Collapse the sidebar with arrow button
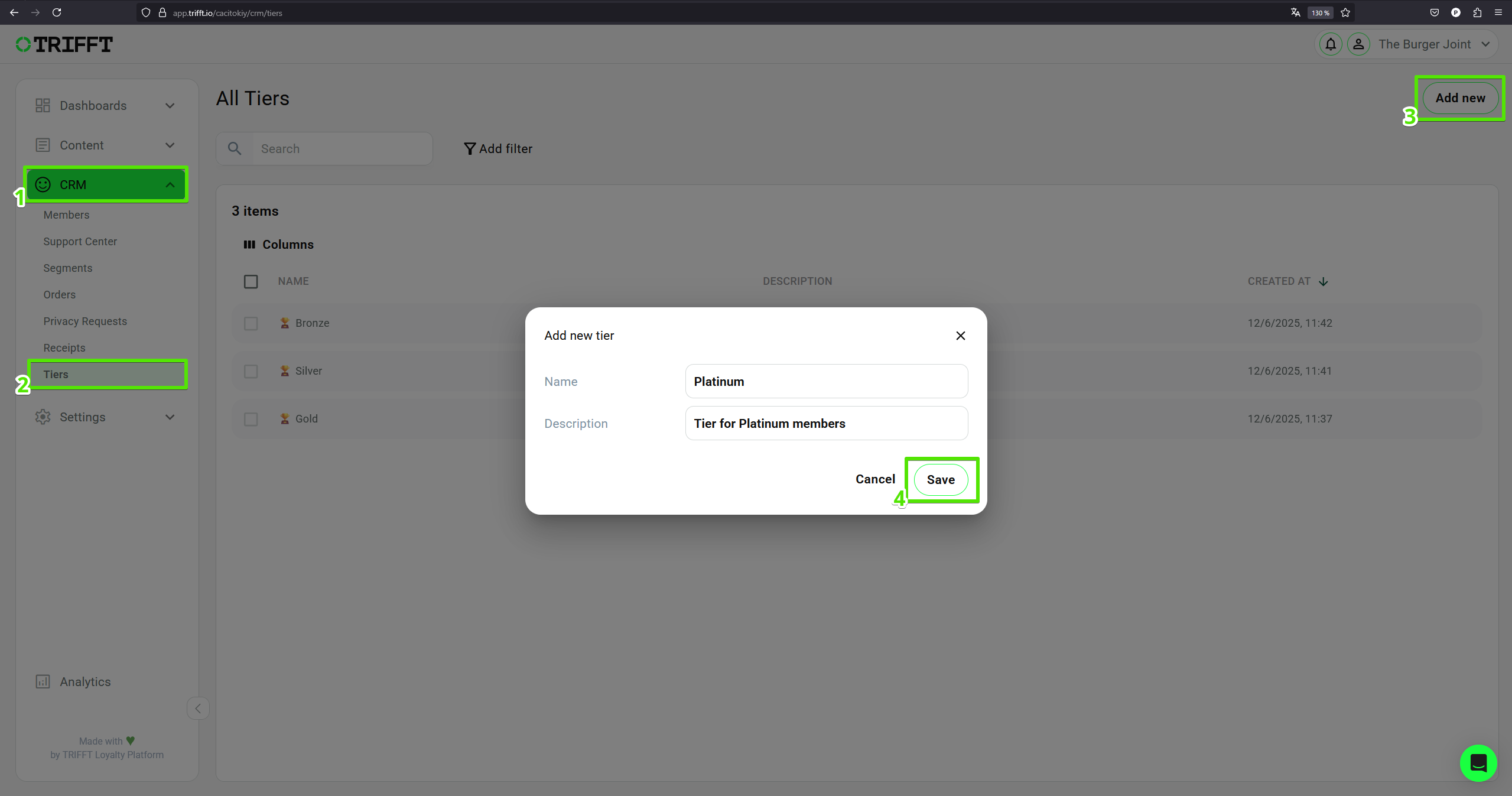Screen dimensions: 1512x796 (198, 708)
